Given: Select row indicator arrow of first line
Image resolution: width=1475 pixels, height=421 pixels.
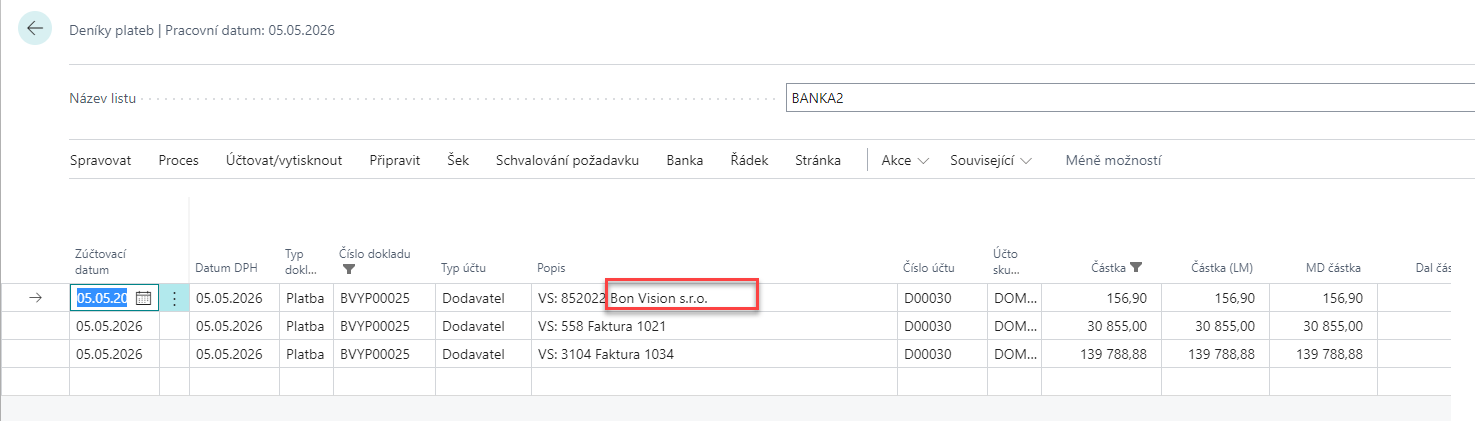Looking at the screenshot, I should pos(36,298).
